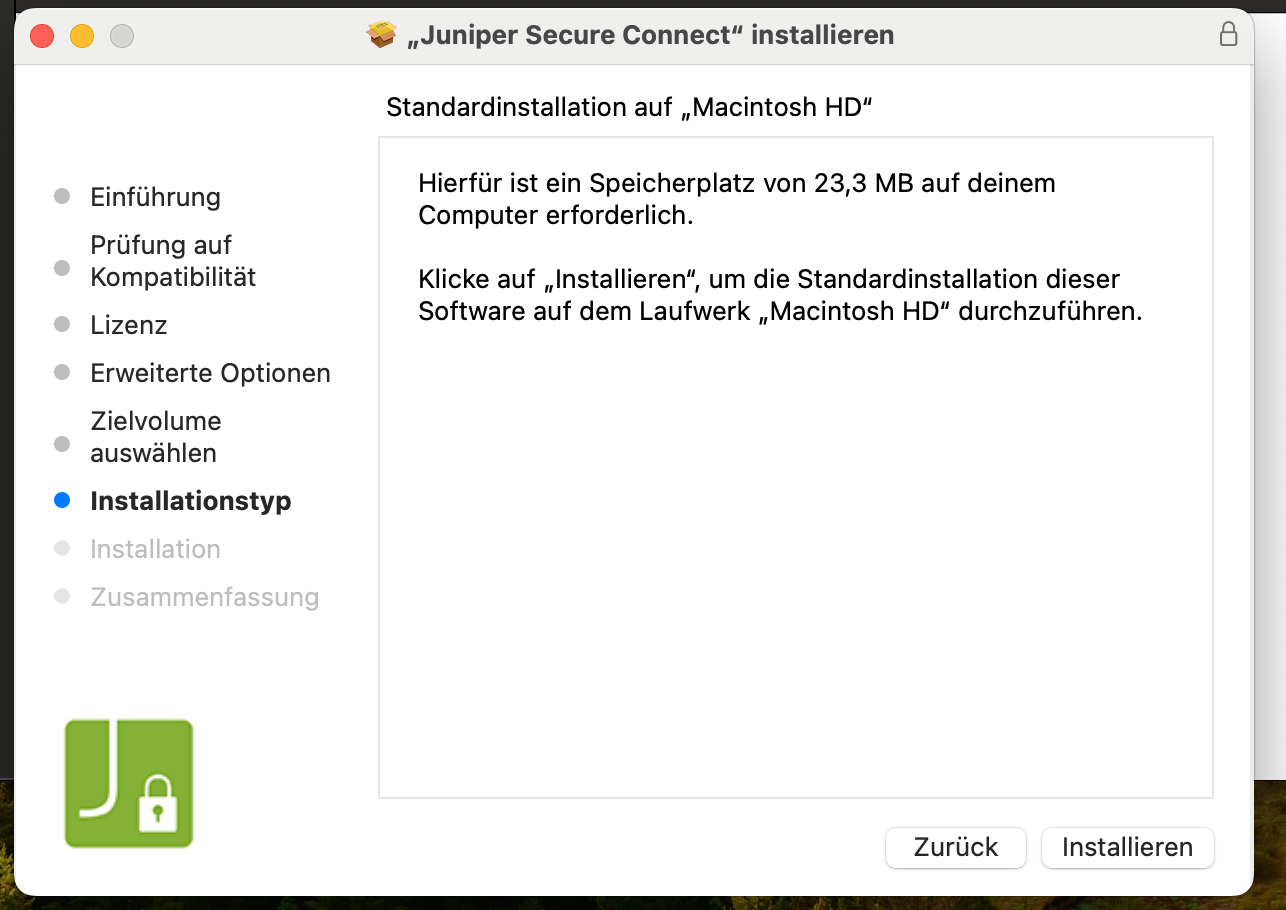Click the dot beside Installation
This screenshot has width=1286, height=910.
pos(62,548)
